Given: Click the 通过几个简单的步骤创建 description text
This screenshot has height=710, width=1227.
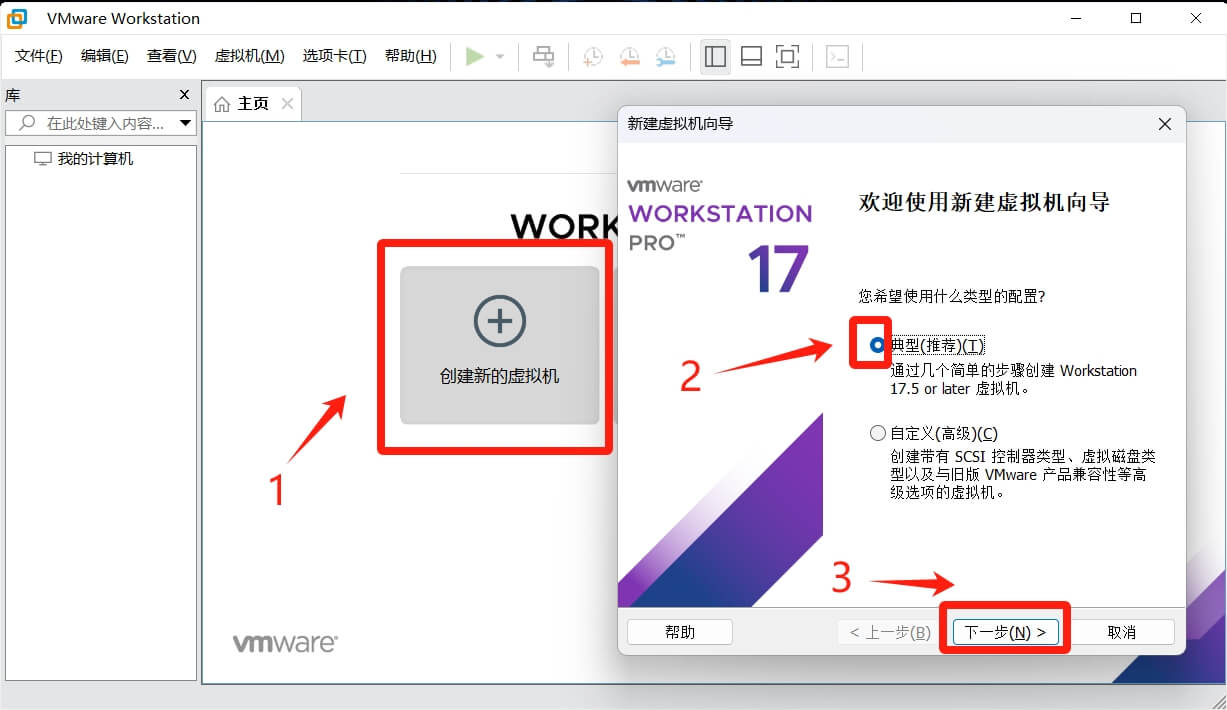Looking at the screenshot, I should (1013, 379).
